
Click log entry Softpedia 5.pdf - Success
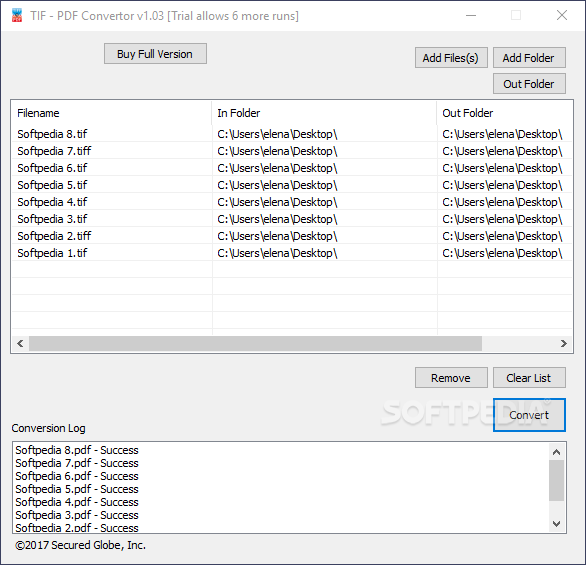tap(77, 489)
